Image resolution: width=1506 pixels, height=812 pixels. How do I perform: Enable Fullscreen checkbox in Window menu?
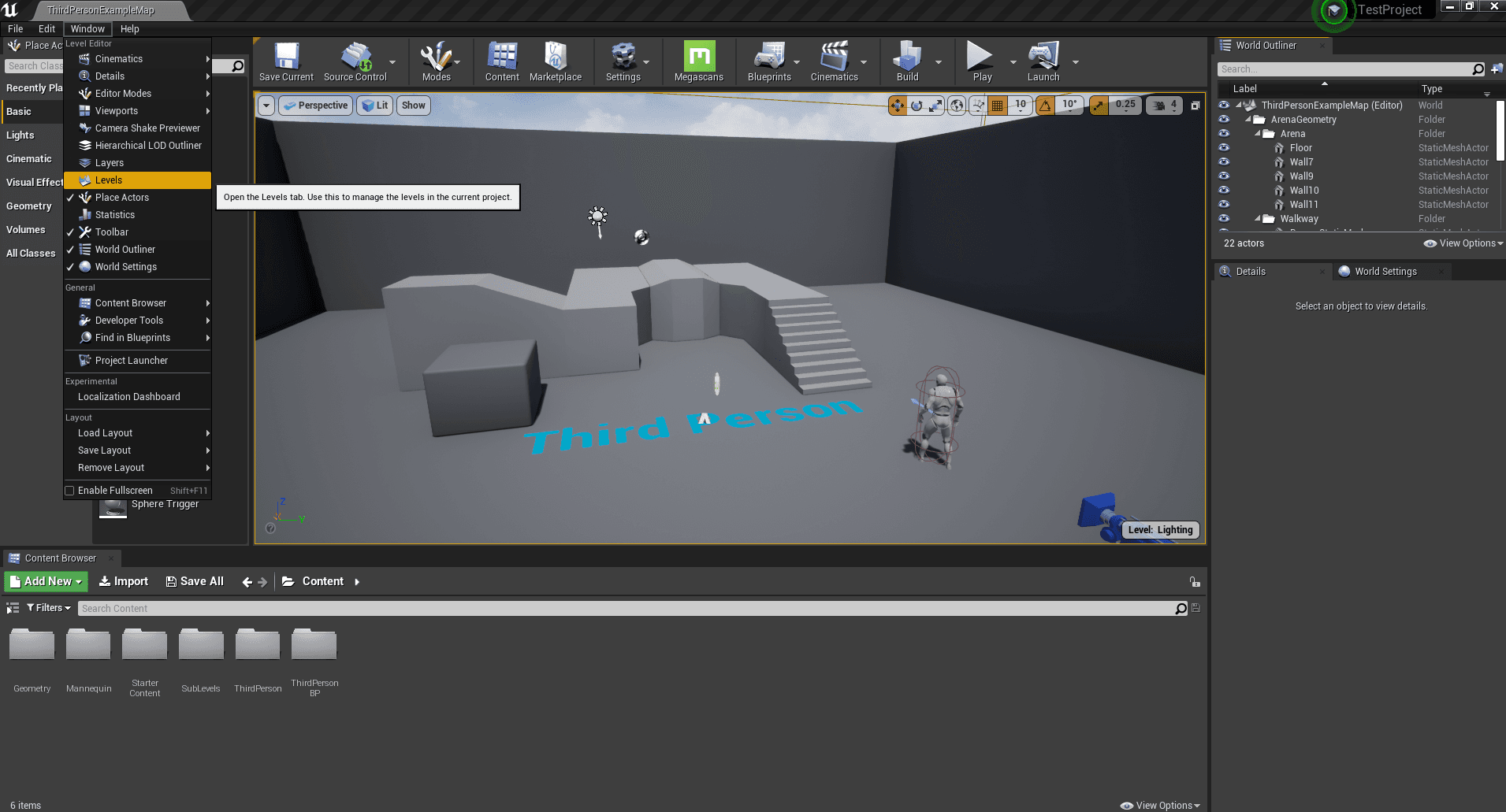coord(70,491)
